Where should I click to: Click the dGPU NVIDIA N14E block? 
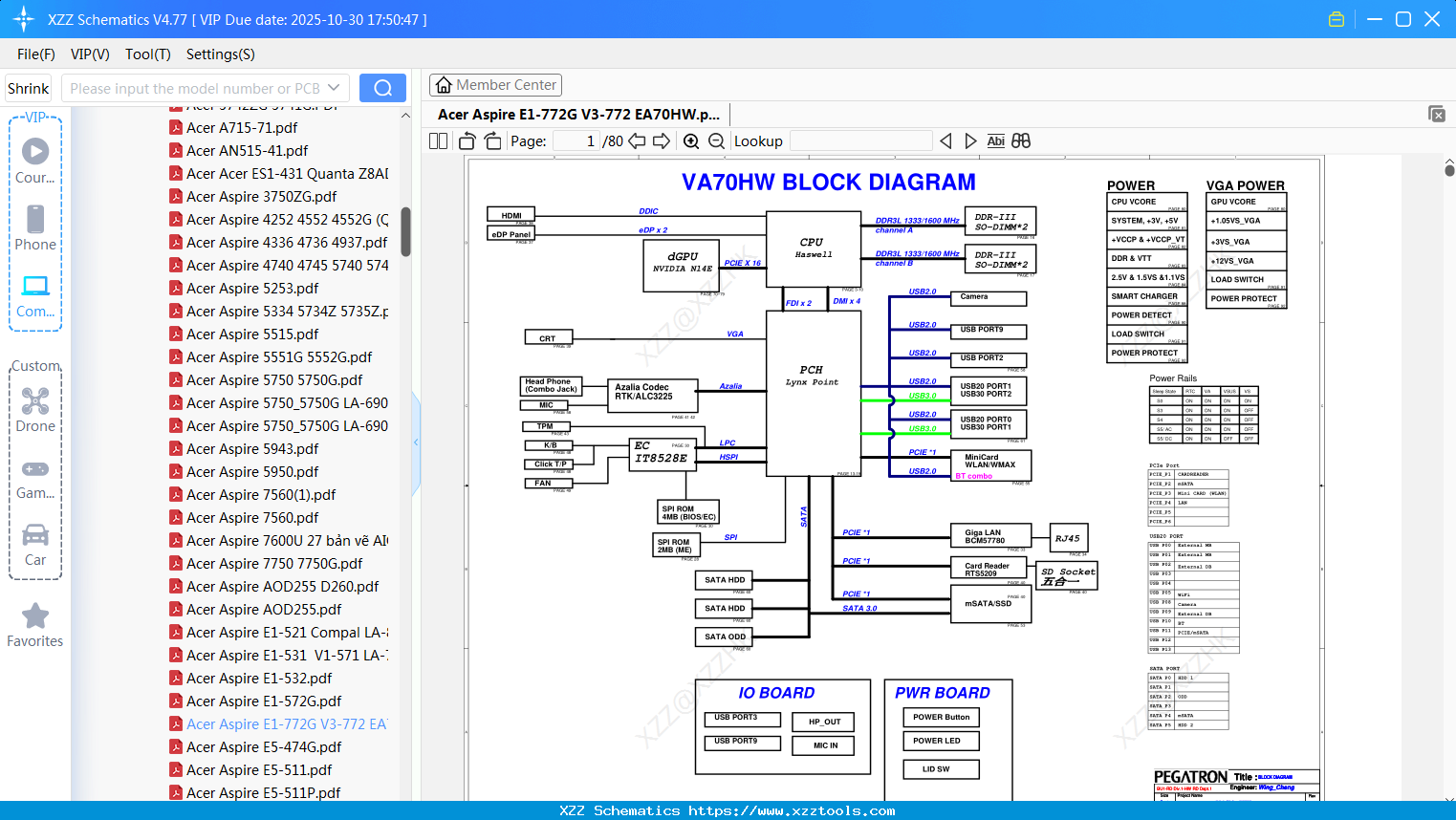(x=682, y=265)
